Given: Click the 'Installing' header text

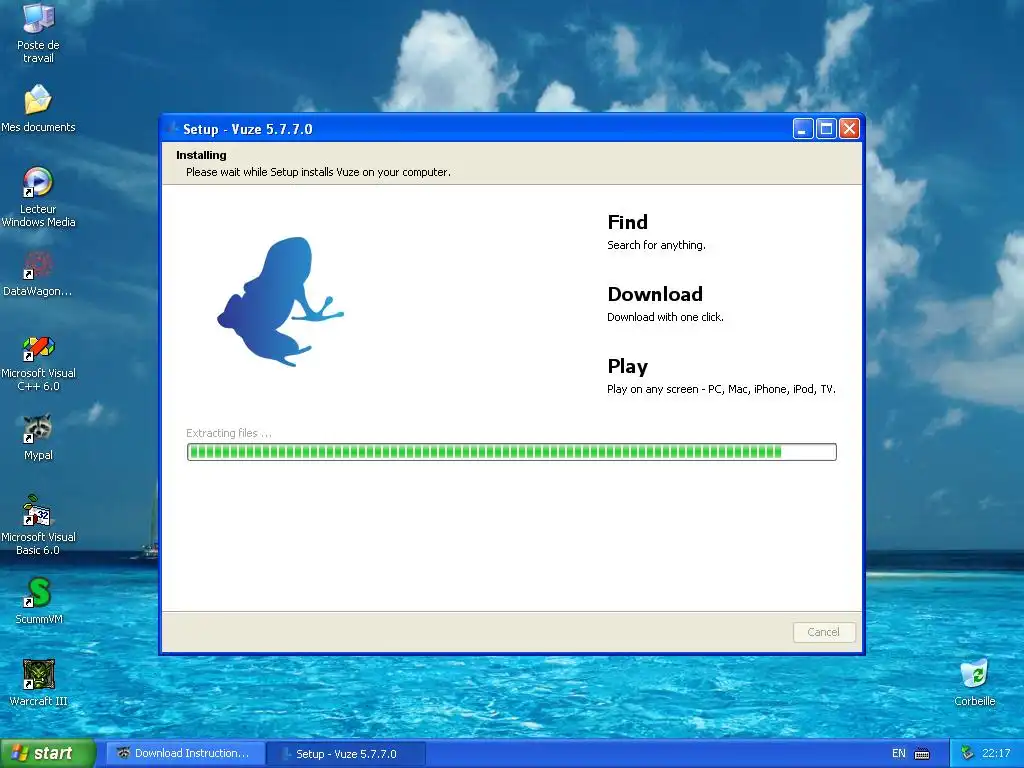Looking at the screenshot, I should pyautogui.click(x=201, y=155).
